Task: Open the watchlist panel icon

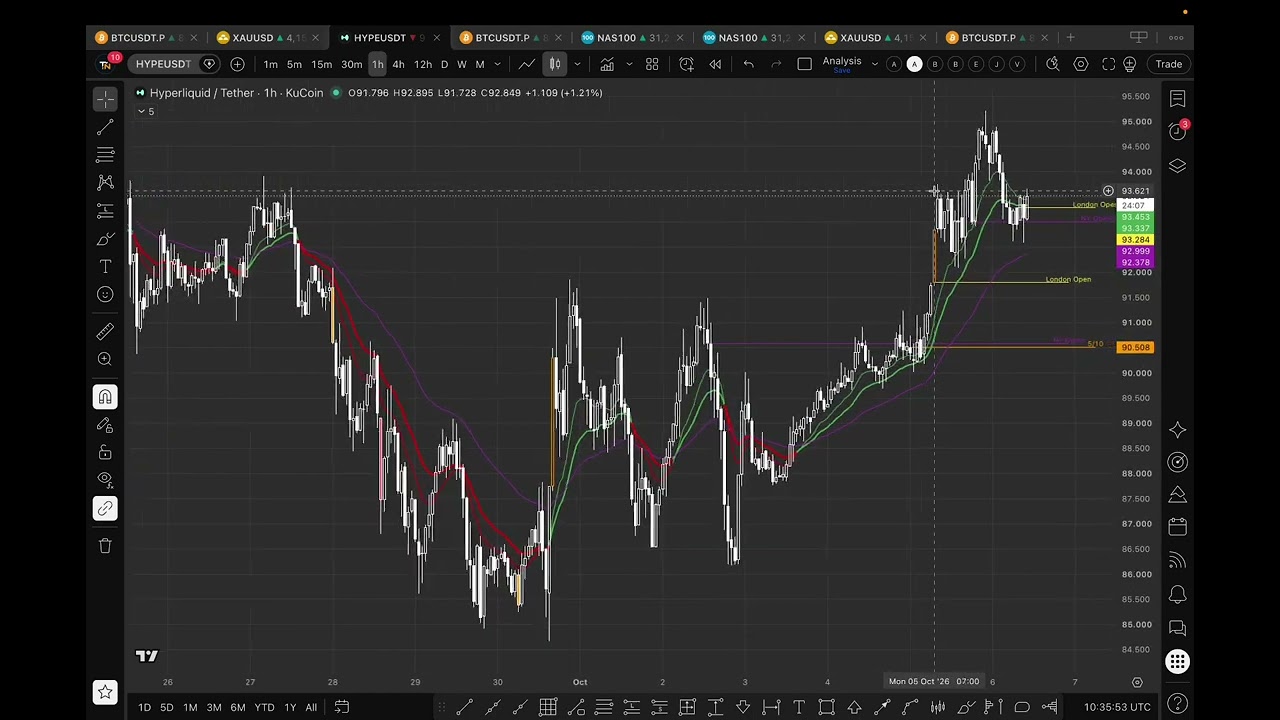Action: tap(1177, 99)
